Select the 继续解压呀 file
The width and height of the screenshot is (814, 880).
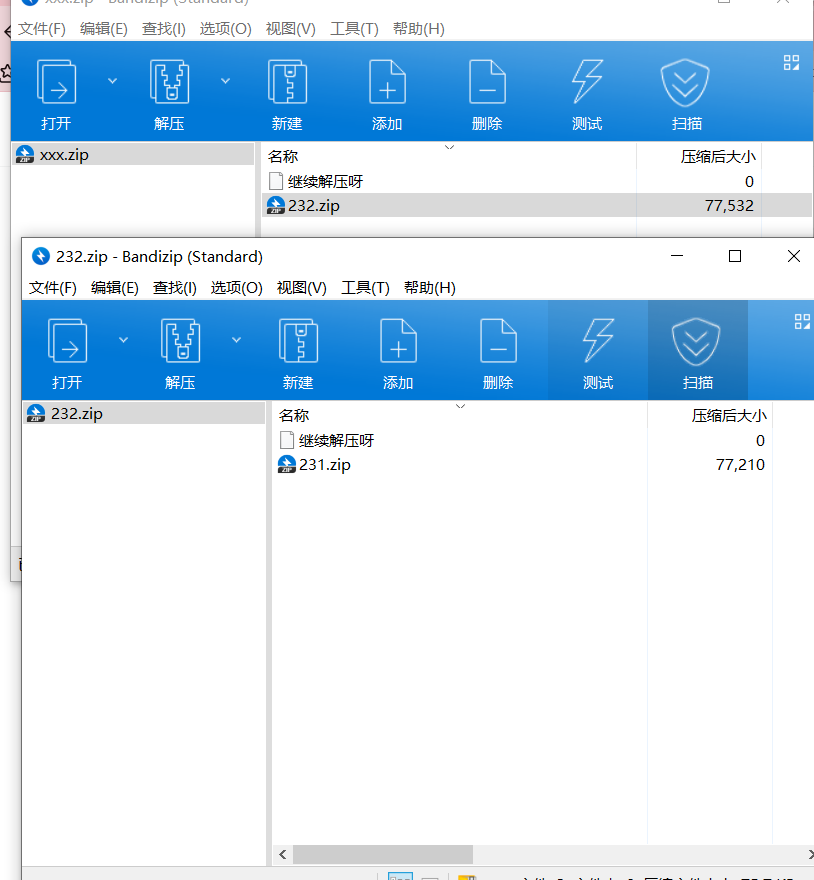pos(334,440)
